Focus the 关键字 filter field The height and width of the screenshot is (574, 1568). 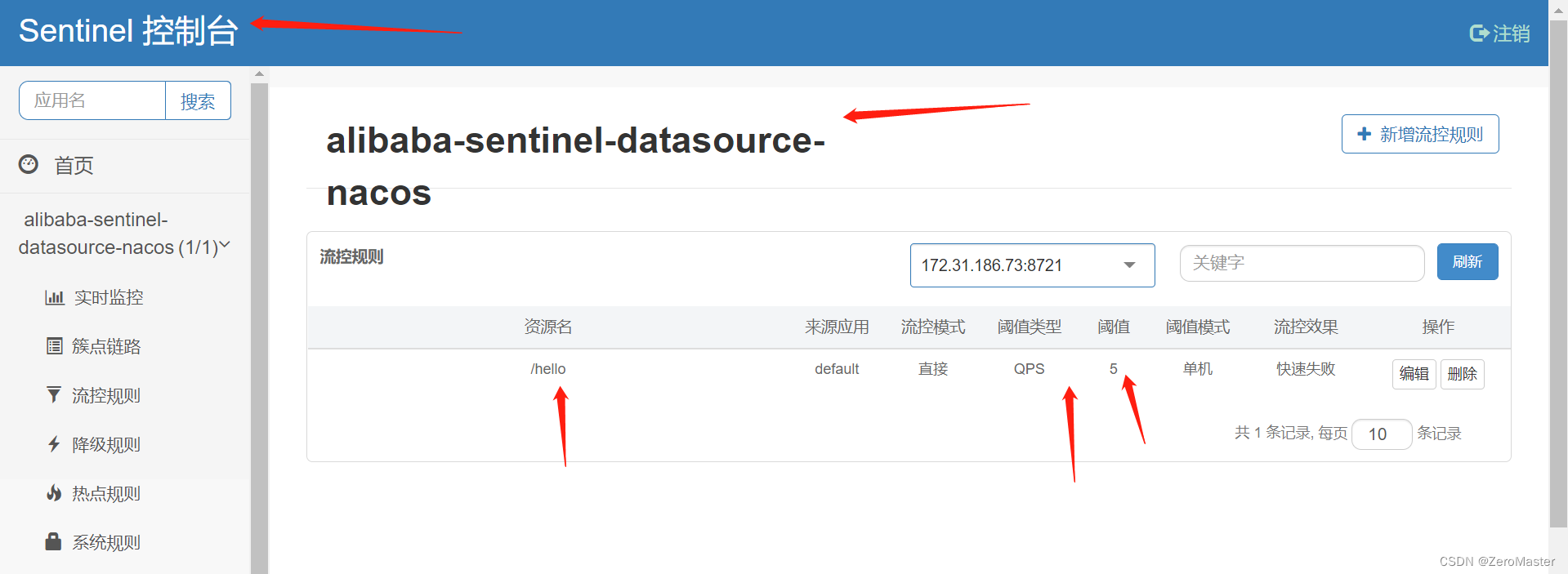coord(1302,263)
